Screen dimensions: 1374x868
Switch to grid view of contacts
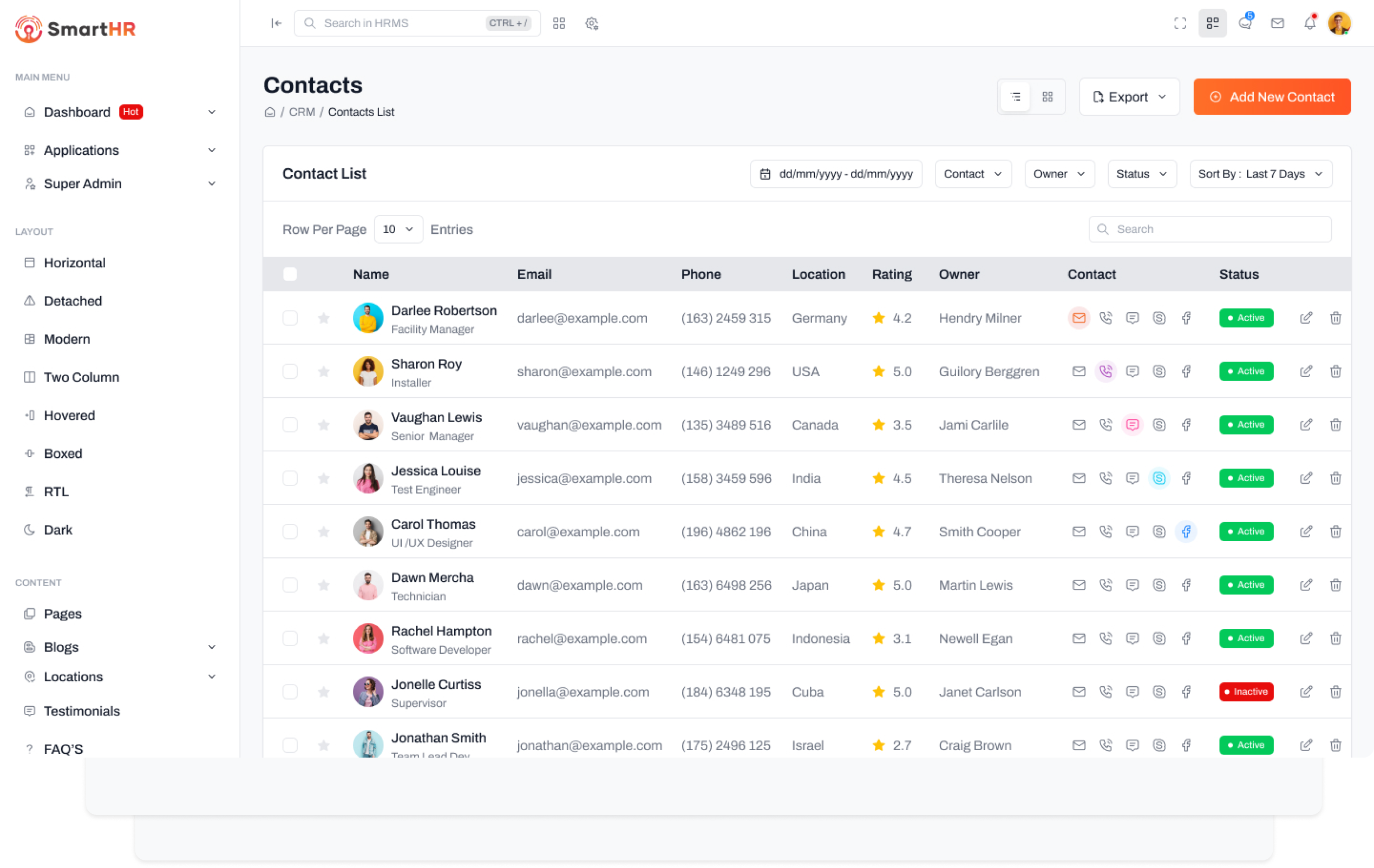click(x=1048, y=97)
